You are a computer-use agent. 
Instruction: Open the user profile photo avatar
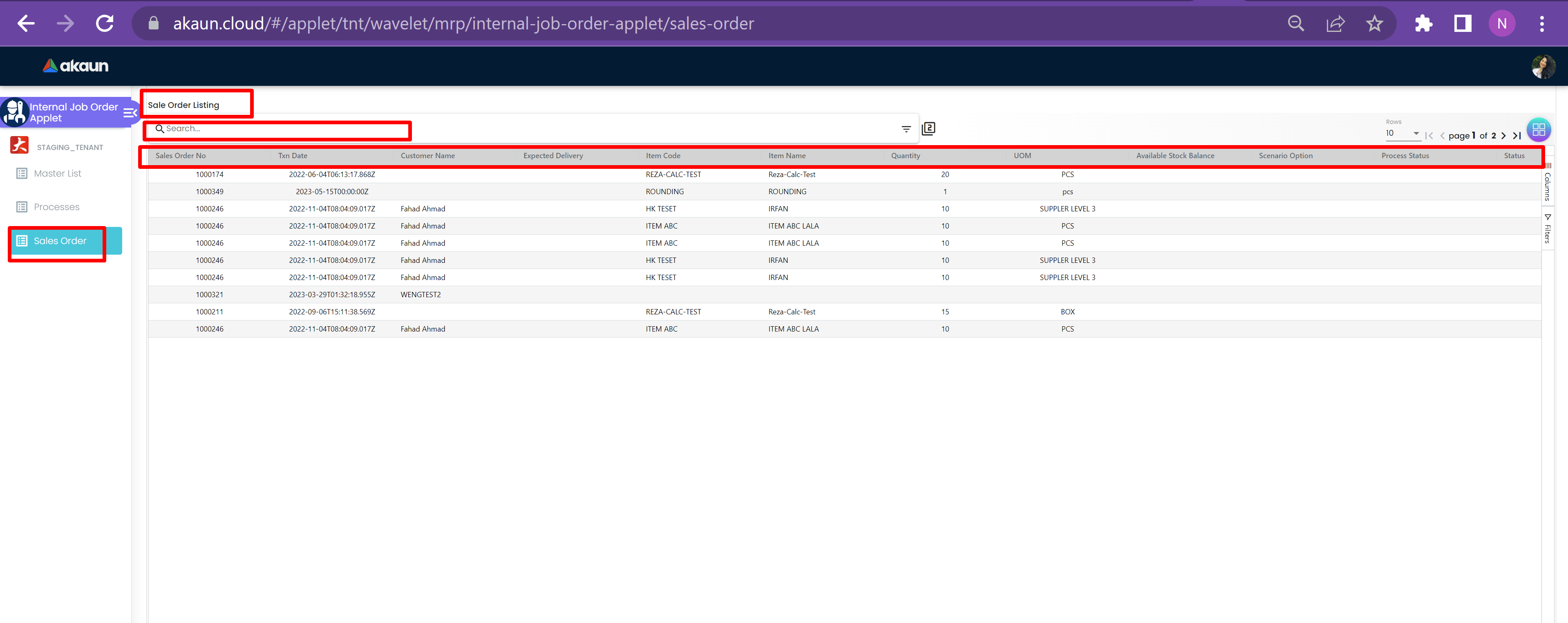[1543, 66]
